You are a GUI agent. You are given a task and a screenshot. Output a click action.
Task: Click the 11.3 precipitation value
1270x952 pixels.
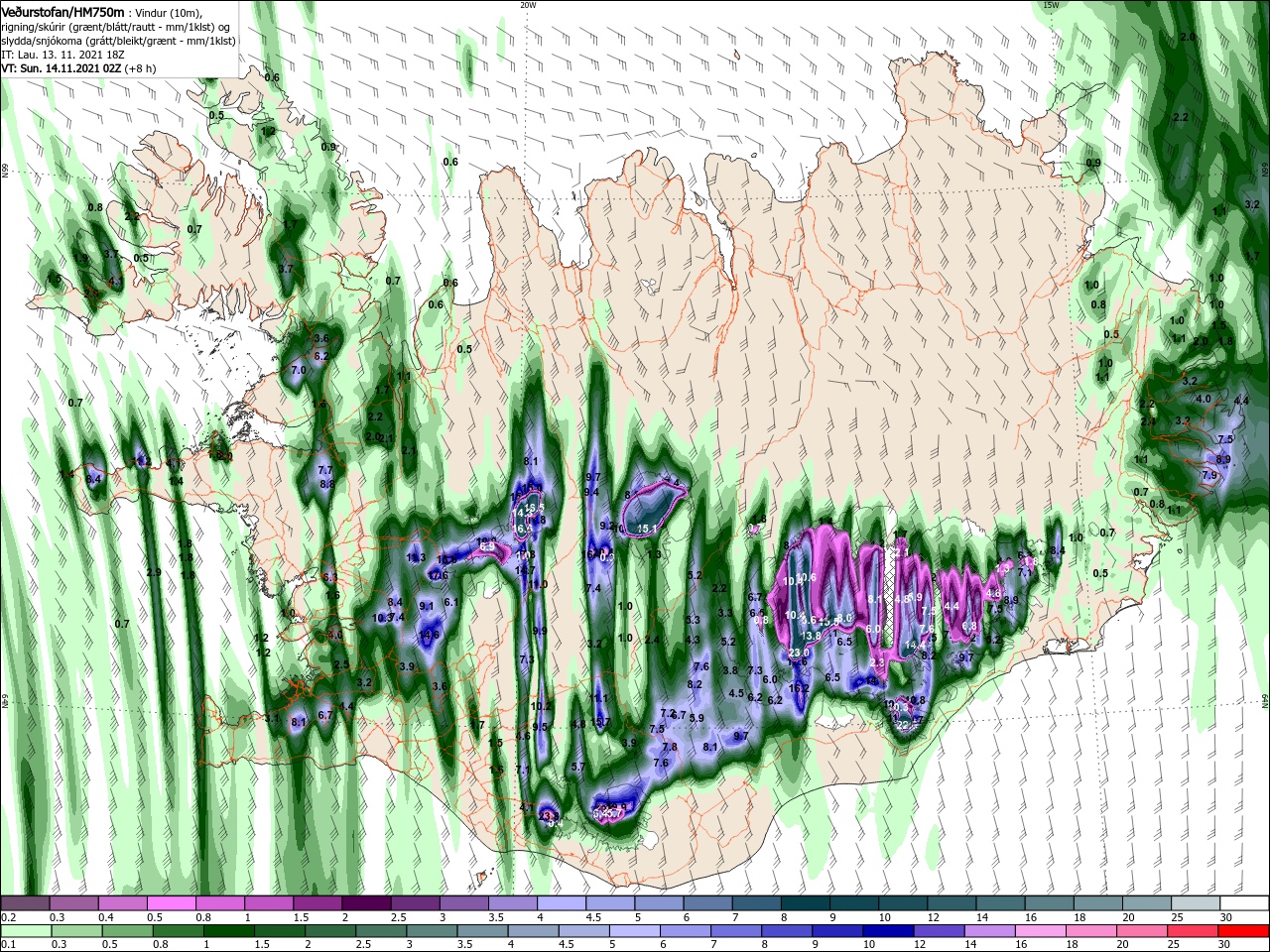[x=416, y=558]
